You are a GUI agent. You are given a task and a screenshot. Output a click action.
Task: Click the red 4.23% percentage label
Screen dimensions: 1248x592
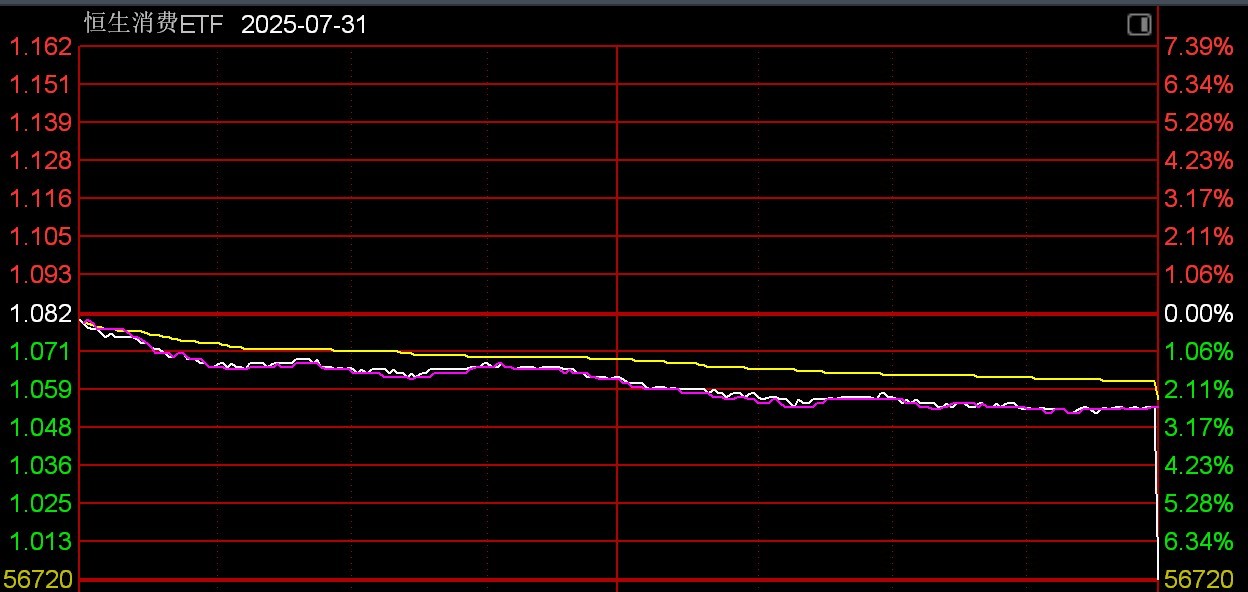pos(1198,160)
